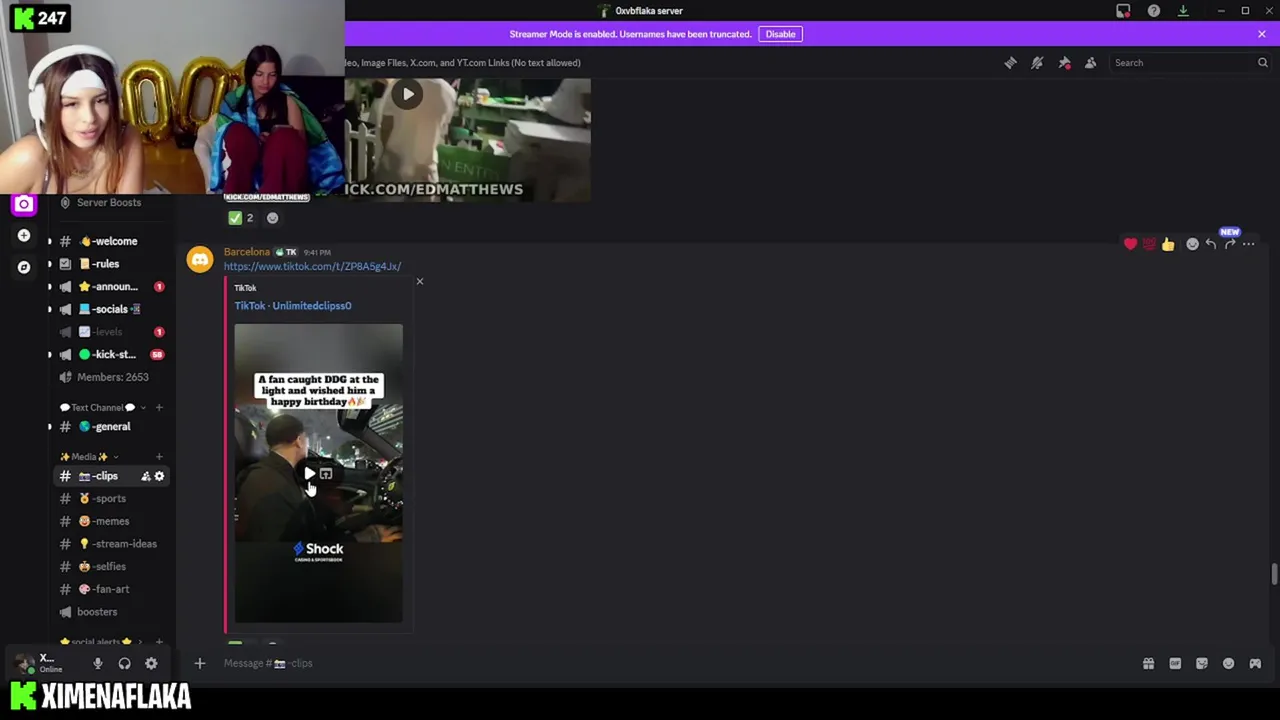React with the red heart emoji

tap(1130, 244)
